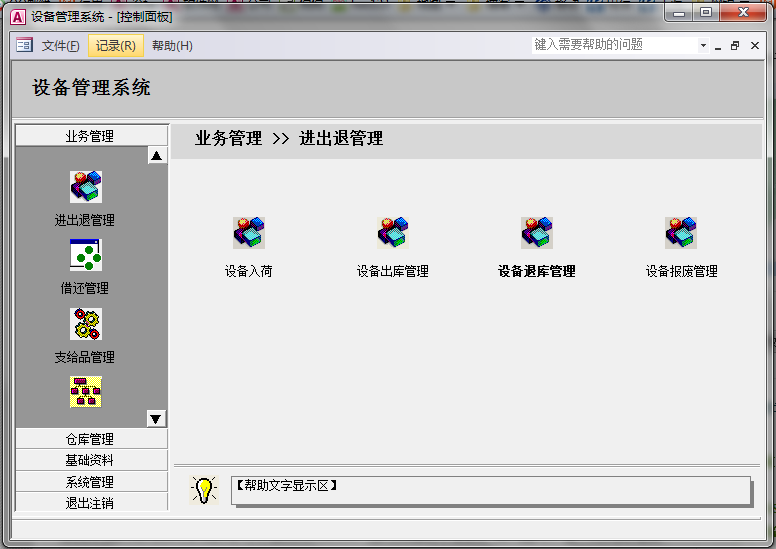Click the yellow org-chart sidebar icon
This screenshot has width=776, height=549.
(x=86, y=392)
